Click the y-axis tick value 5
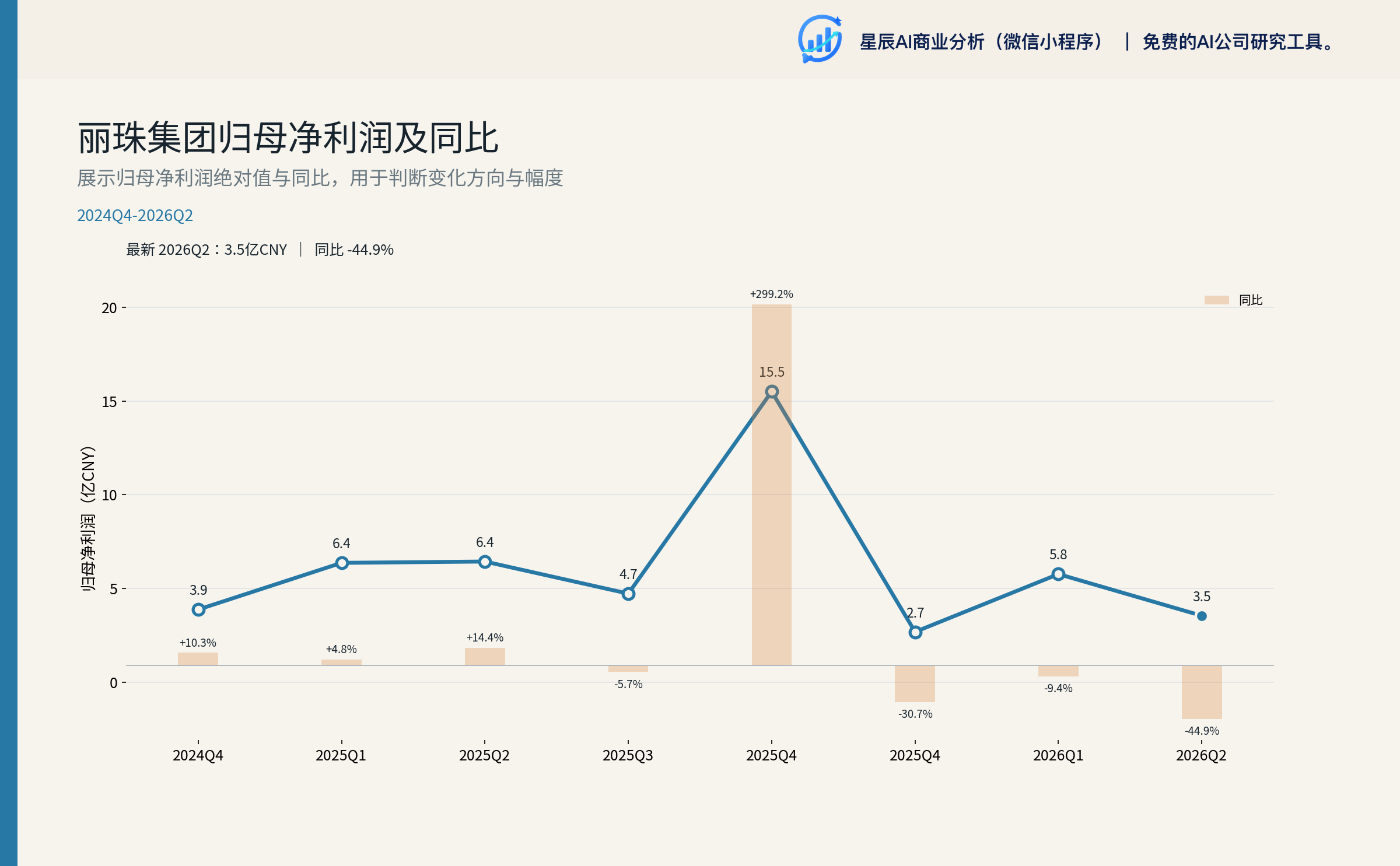 click(113, 589)
